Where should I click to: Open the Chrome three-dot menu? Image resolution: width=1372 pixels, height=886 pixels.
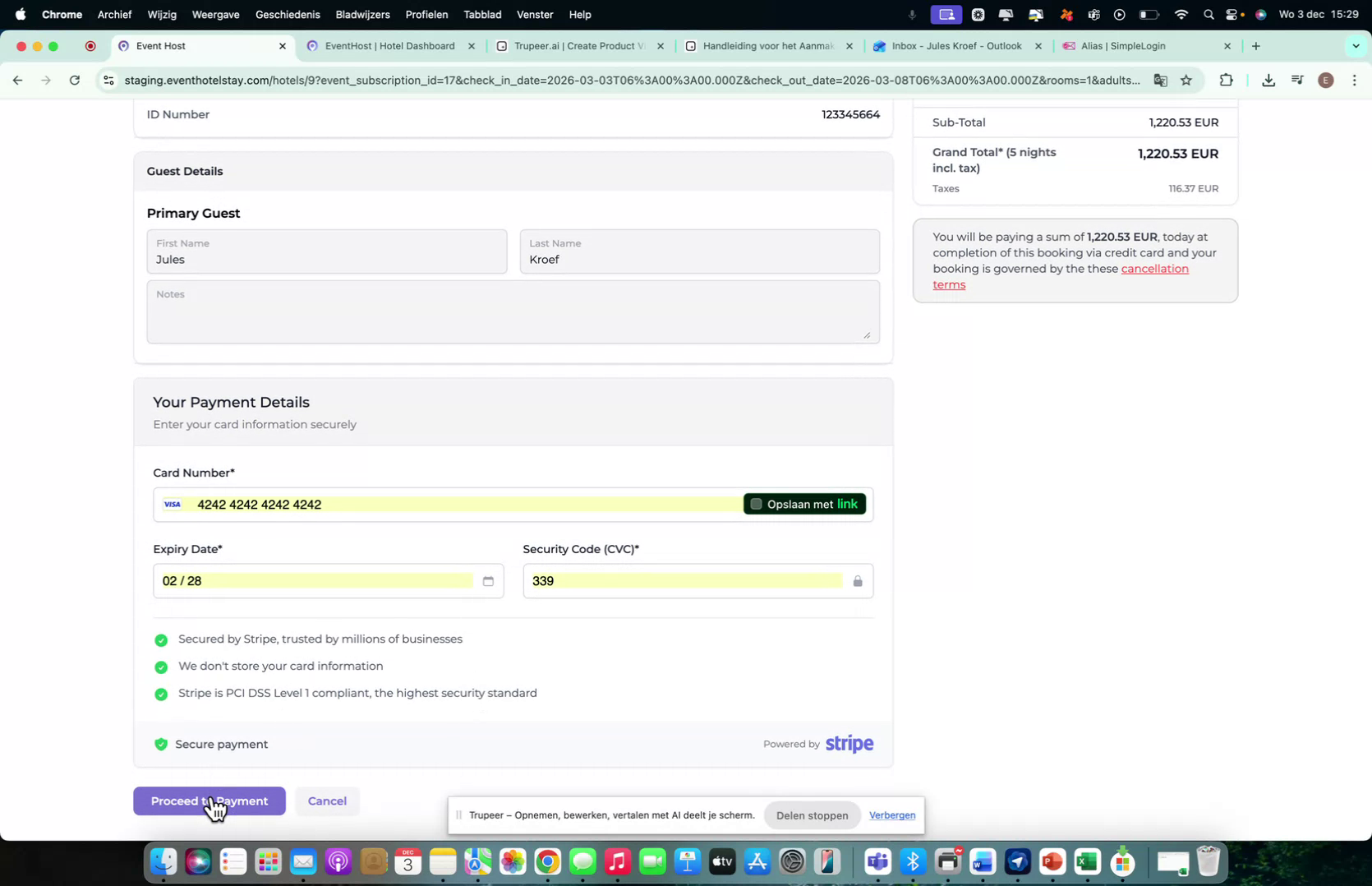point(1355,81)
